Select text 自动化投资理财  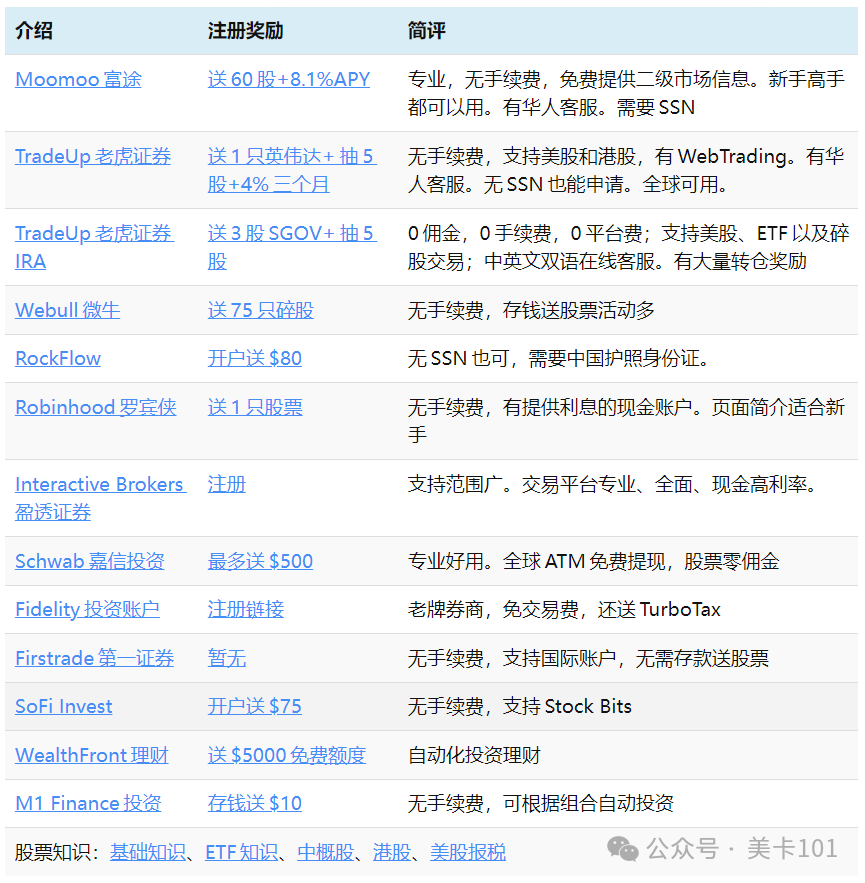[x=474, y=755]
